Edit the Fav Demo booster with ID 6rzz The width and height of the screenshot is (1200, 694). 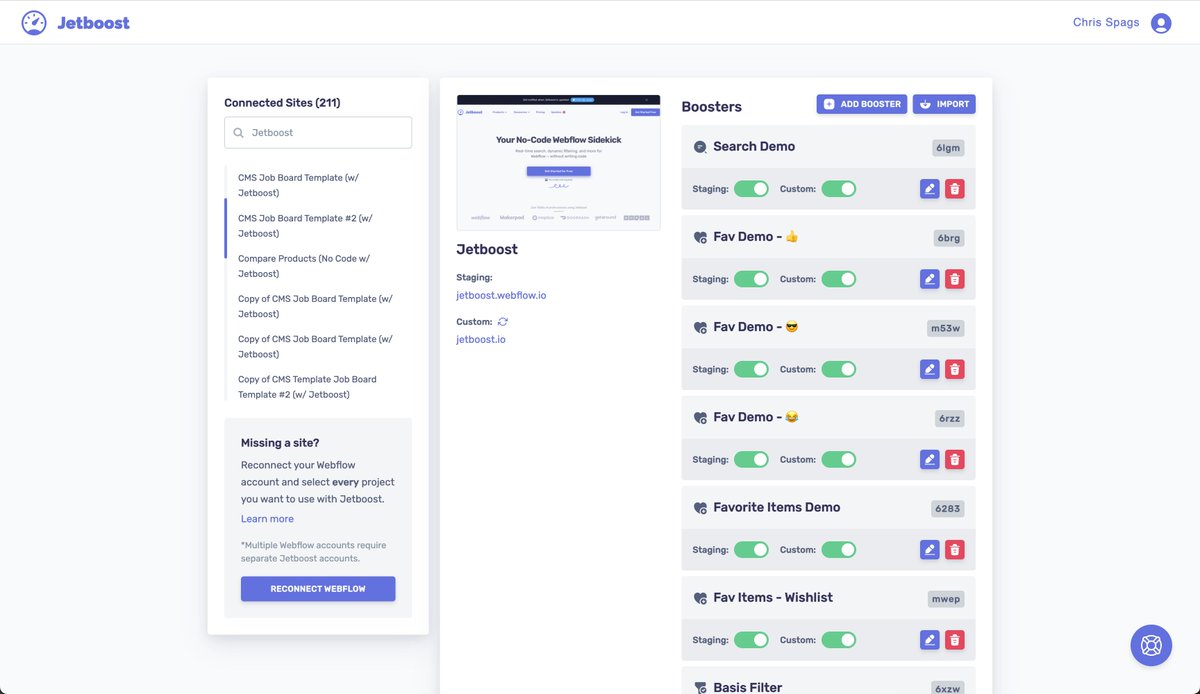tap(929, 459)
